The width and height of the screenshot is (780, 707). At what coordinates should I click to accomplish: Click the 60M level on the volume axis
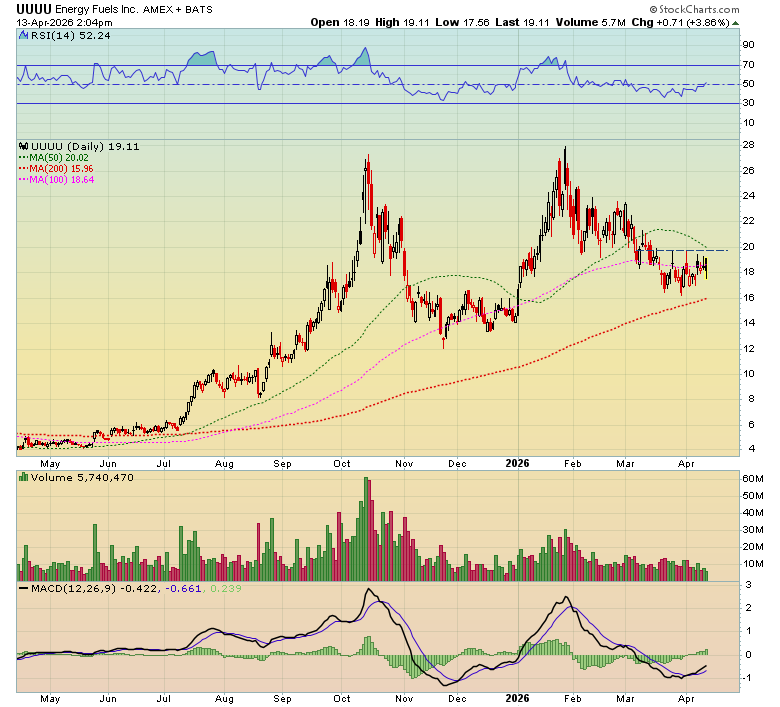(752, 479)
